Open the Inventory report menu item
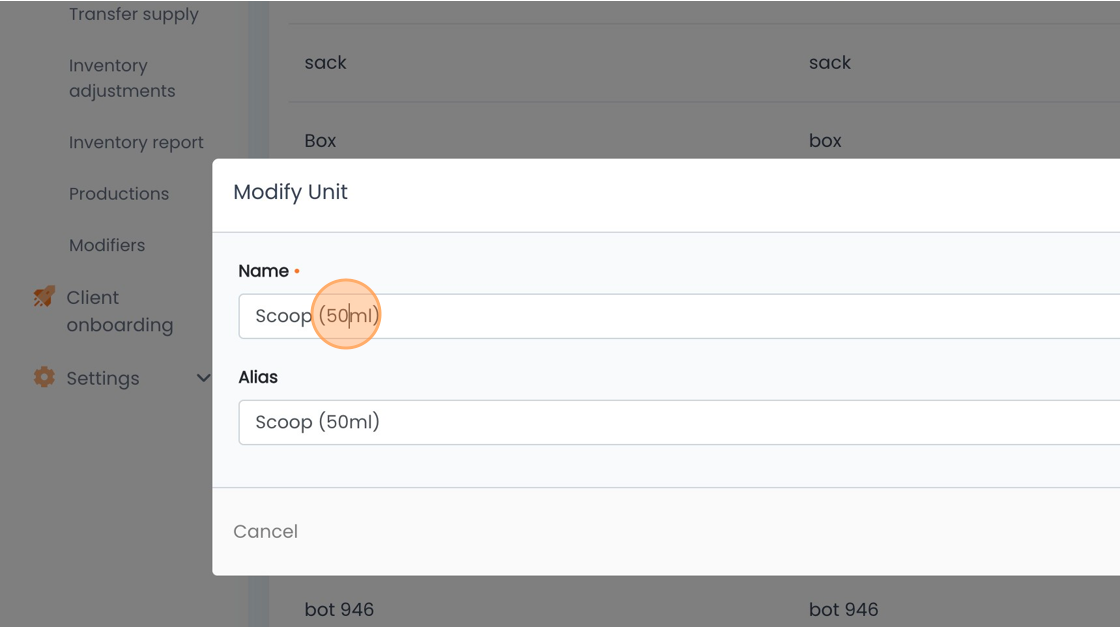Image resolution: width=1120 pixels, height=628 pixels. tap(136, 142)
